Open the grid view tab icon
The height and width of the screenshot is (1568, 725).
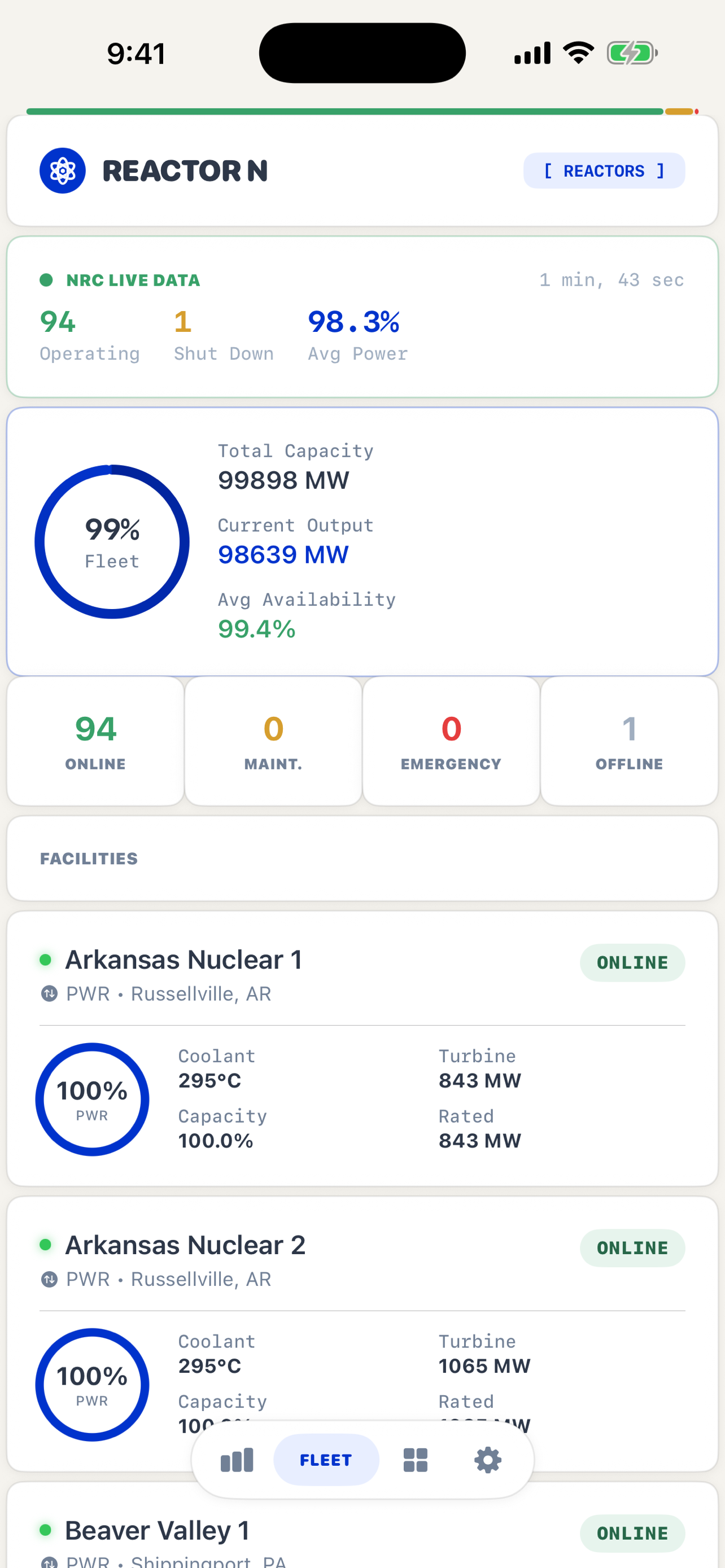(x=416, y=1460)
